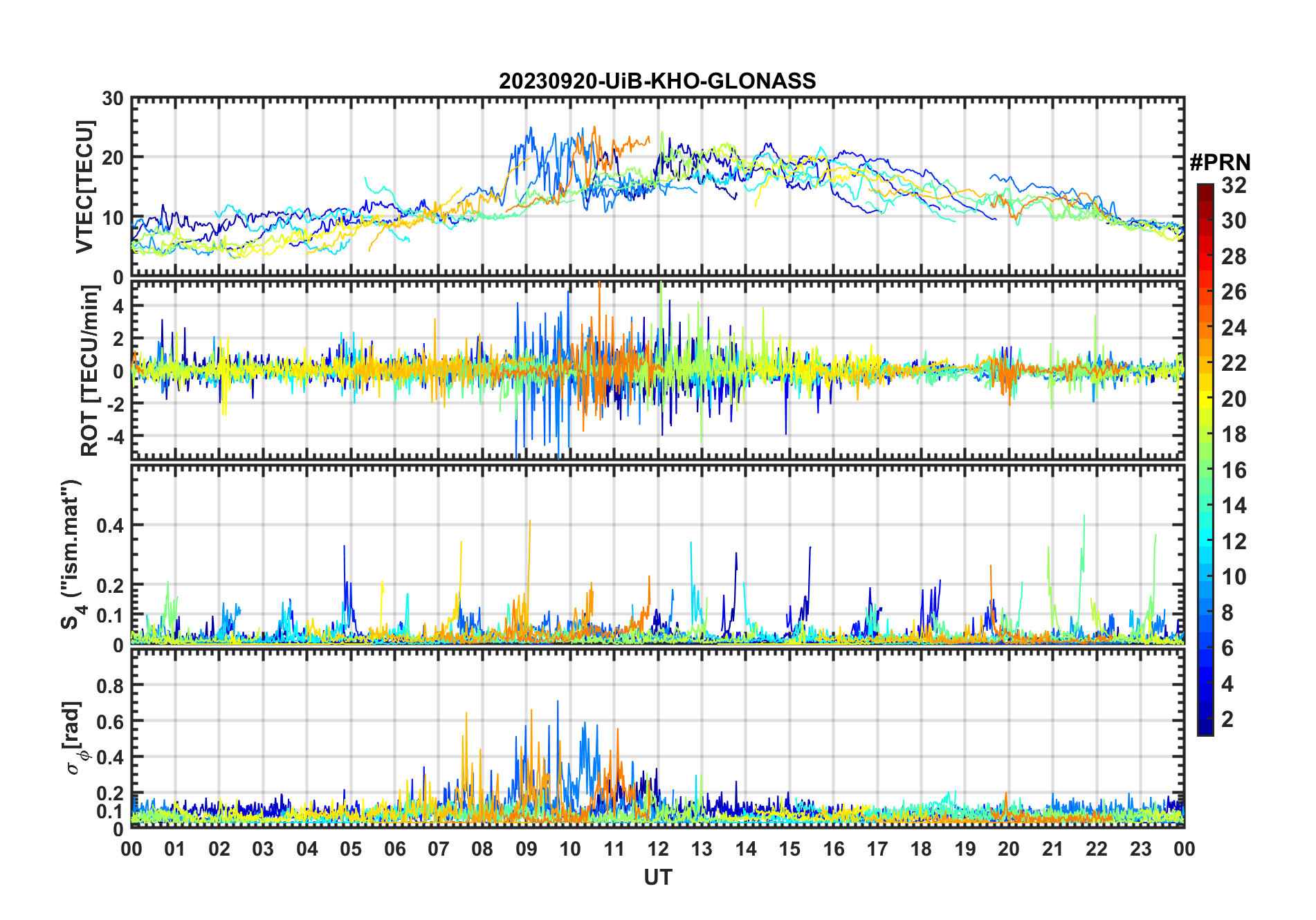This screenshot has height=920, width=1316.
Task: Select the 05 hour tick on UT axis
Action: coord(351,849)
